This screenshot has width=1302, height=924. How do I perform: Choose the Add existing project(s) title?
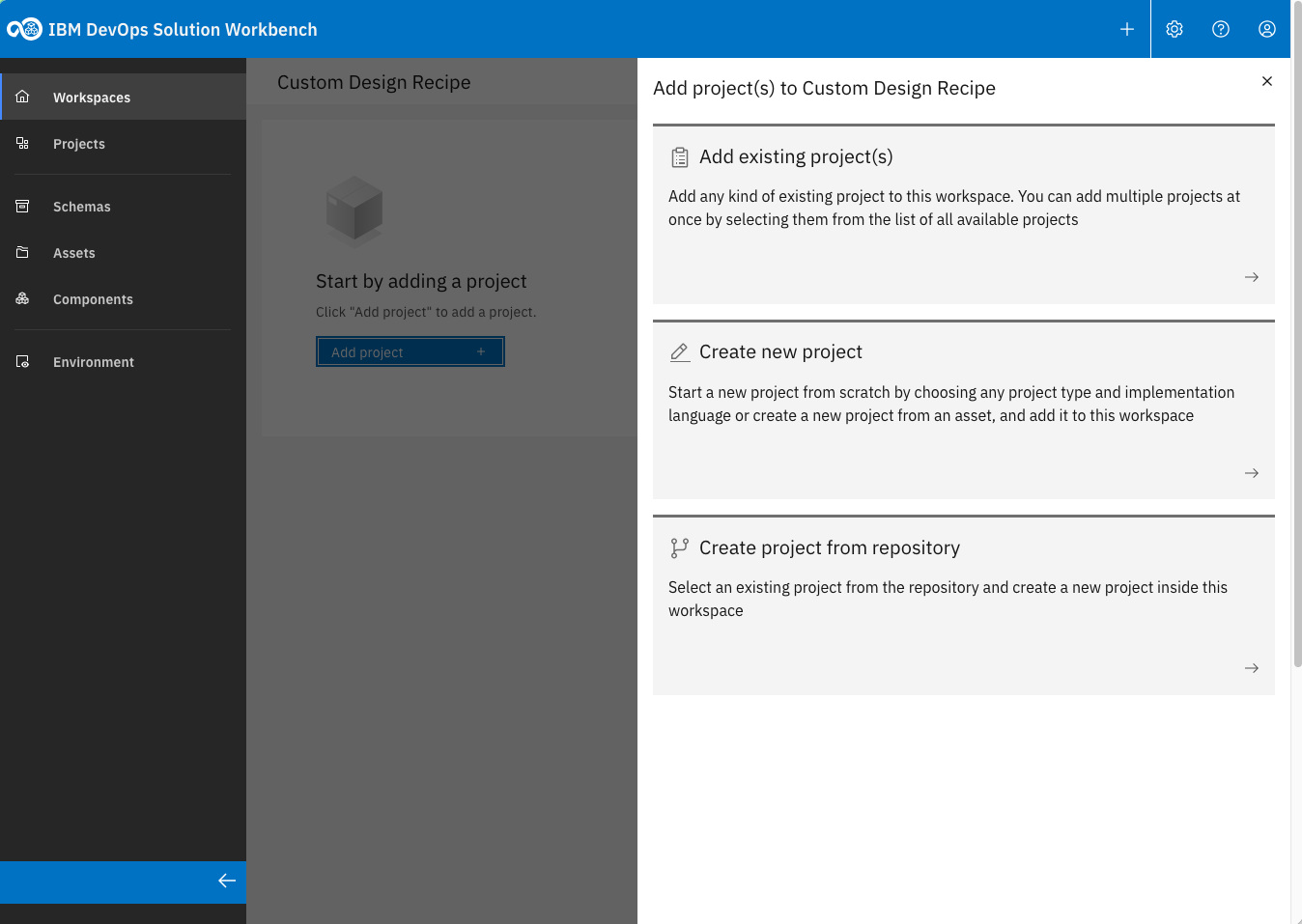point(796,156)
